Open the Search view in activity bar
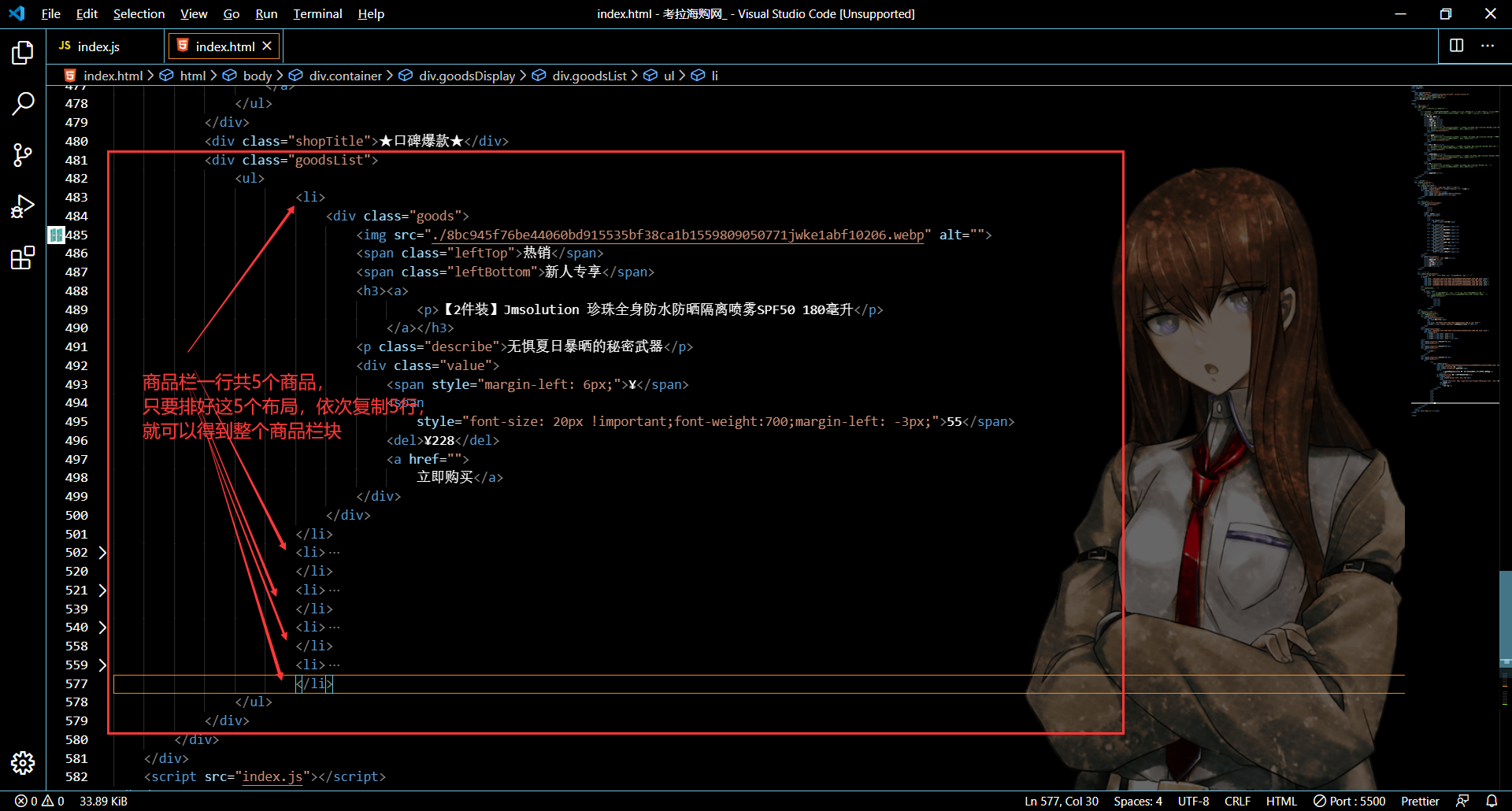1512x811 pixels. [x=23, y=103]
